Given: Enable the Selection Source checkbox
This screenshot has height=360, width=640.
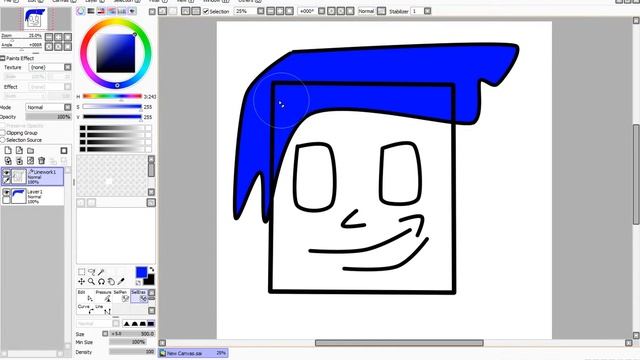Looking at the screenshot, I should coord(3,140).
